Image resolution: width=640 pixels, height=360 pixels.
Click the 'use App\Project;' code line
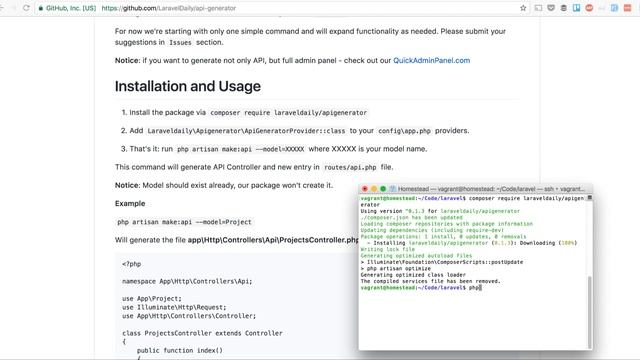152,298
